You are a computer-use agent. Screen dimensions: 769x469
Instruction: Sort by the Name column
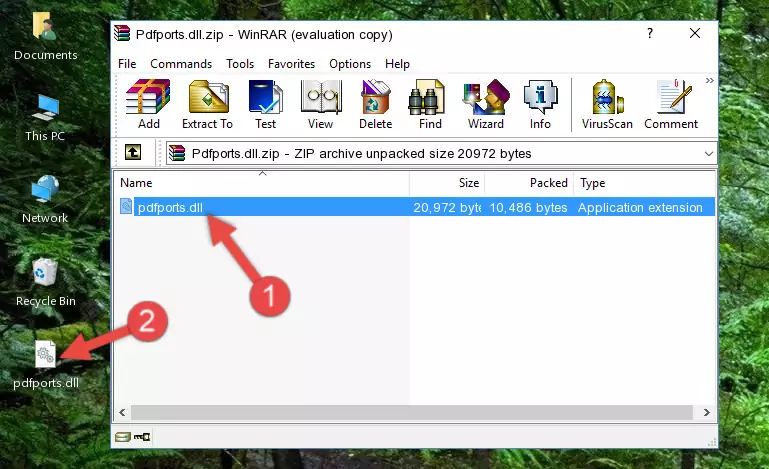(x=262, y=183)
